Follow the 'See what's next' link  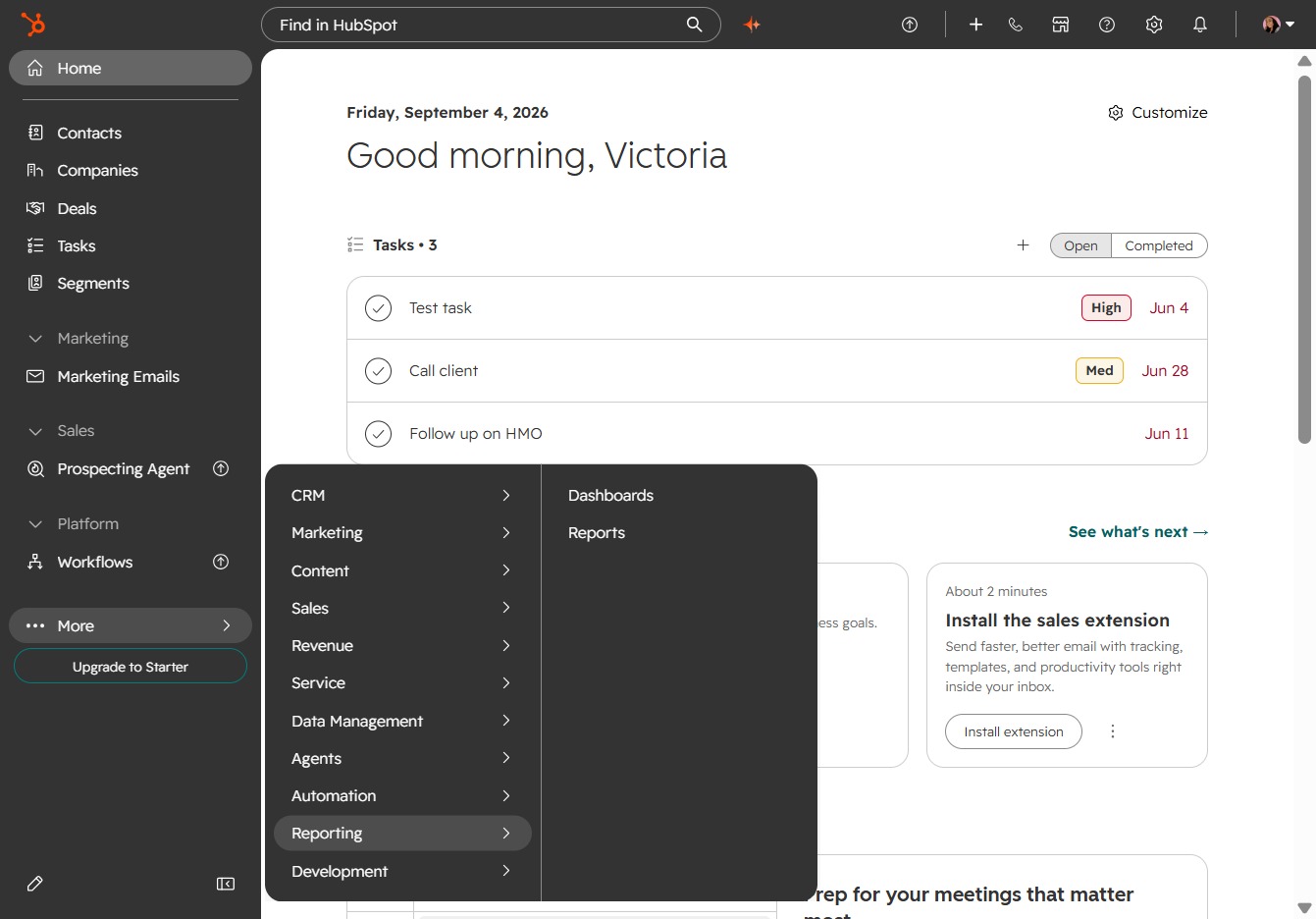click(1138, 532)
